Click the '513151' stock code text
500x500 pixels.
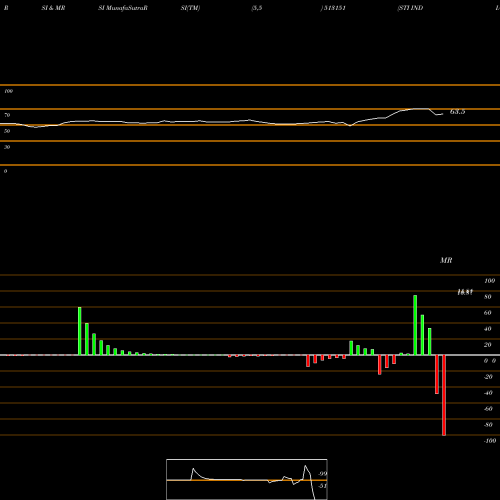335,8
